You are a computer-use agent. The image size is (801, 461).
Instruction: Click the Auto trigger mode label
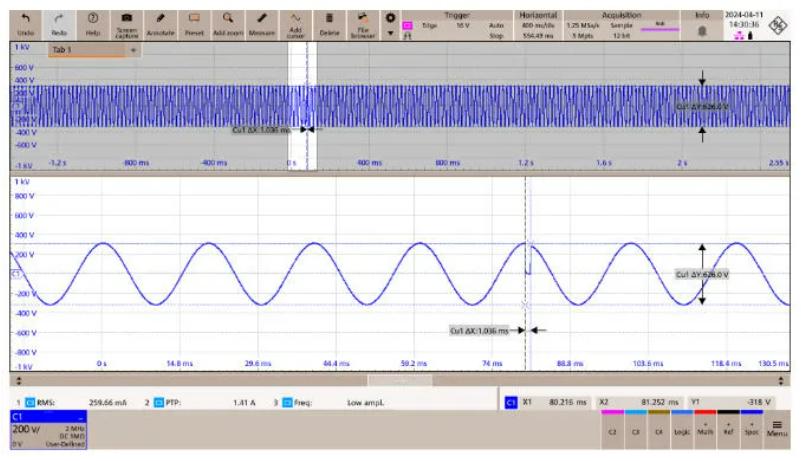click(x=496, y=25)
